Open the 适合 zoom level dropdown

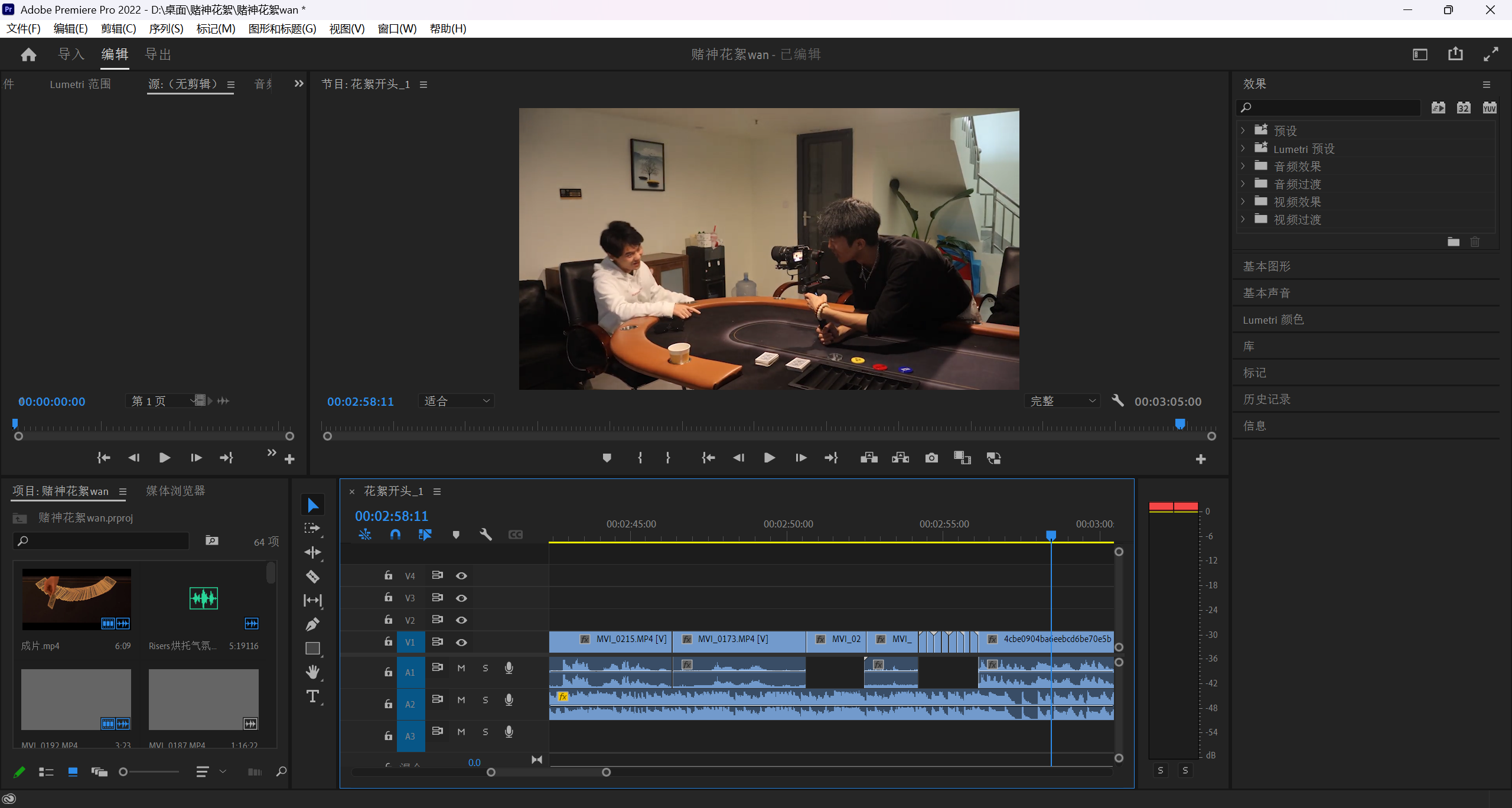click(x=456, y=401)
